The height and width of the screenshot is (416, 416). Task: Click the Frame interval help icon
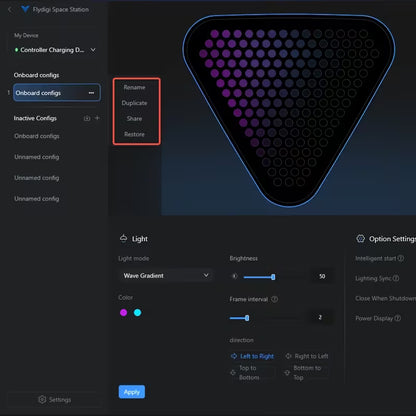click(274, 299)
